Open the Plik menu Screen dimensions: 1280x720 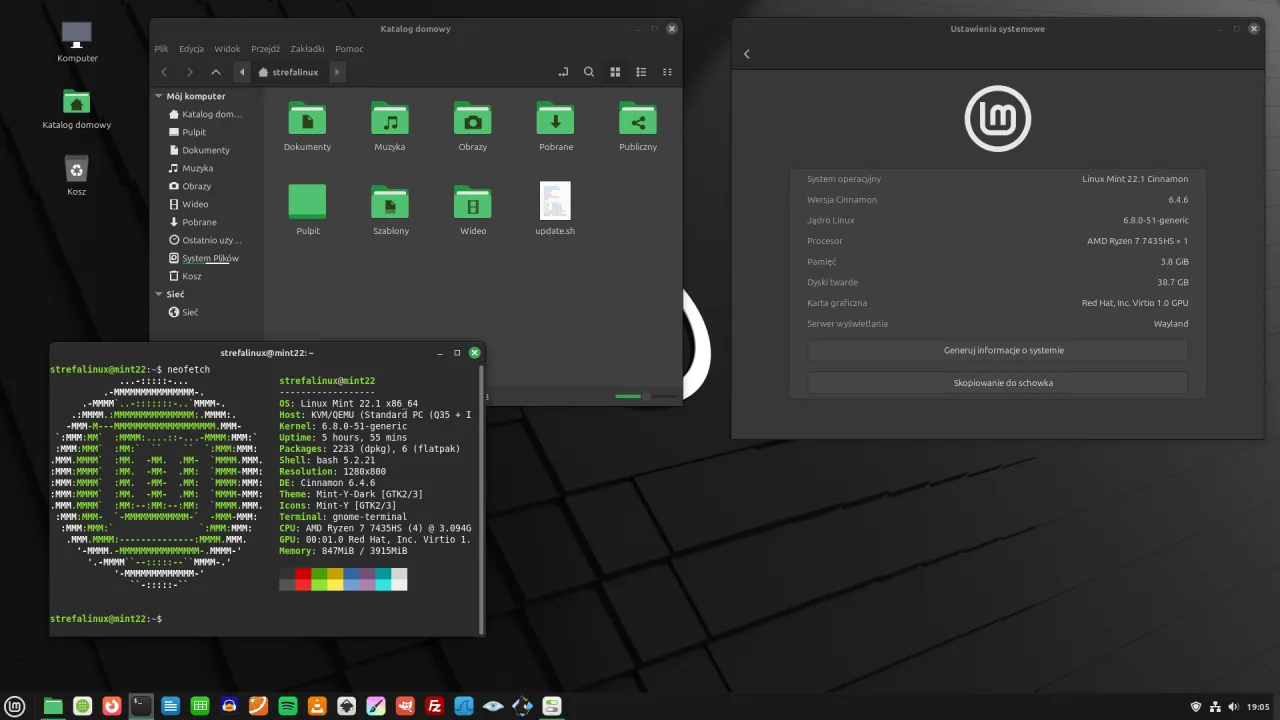(x=161, y=48)
